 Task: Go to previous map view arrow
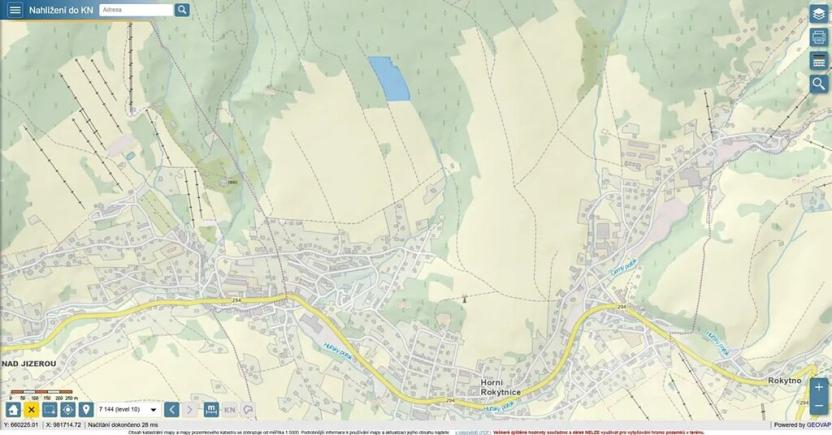[172, 409]
